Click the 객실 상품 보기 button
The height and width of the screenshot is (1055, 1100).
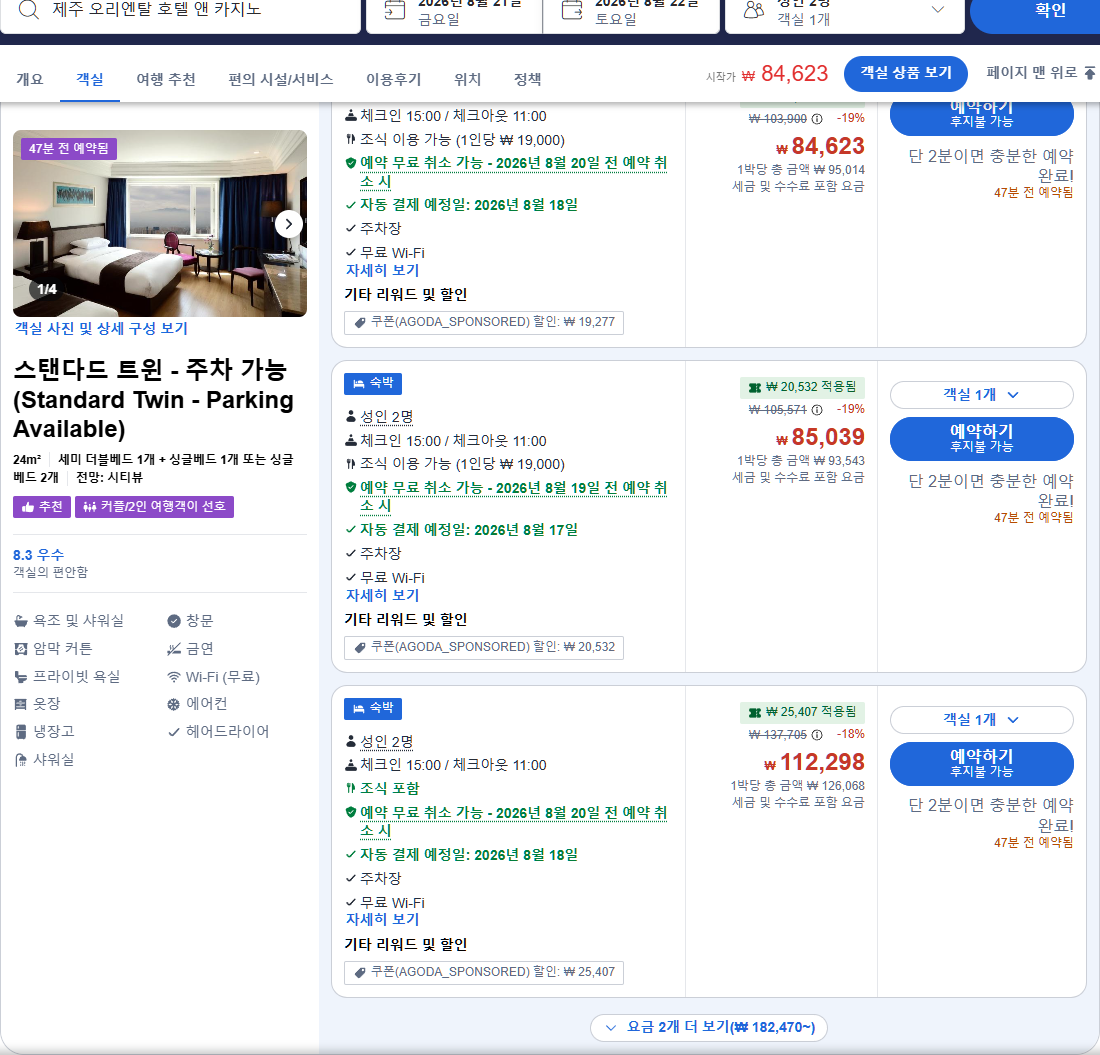click(x=906, y=73)
